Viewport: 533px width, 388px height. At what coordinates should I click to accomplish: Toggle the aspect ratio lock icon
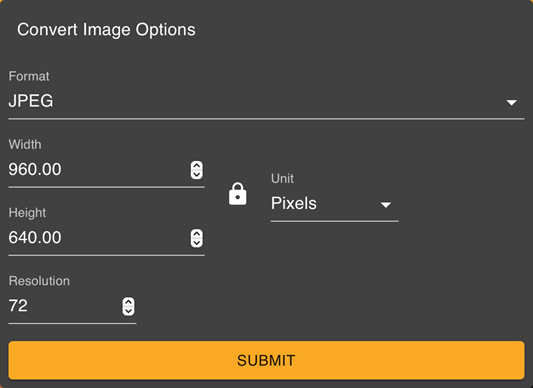coord(238,194)
